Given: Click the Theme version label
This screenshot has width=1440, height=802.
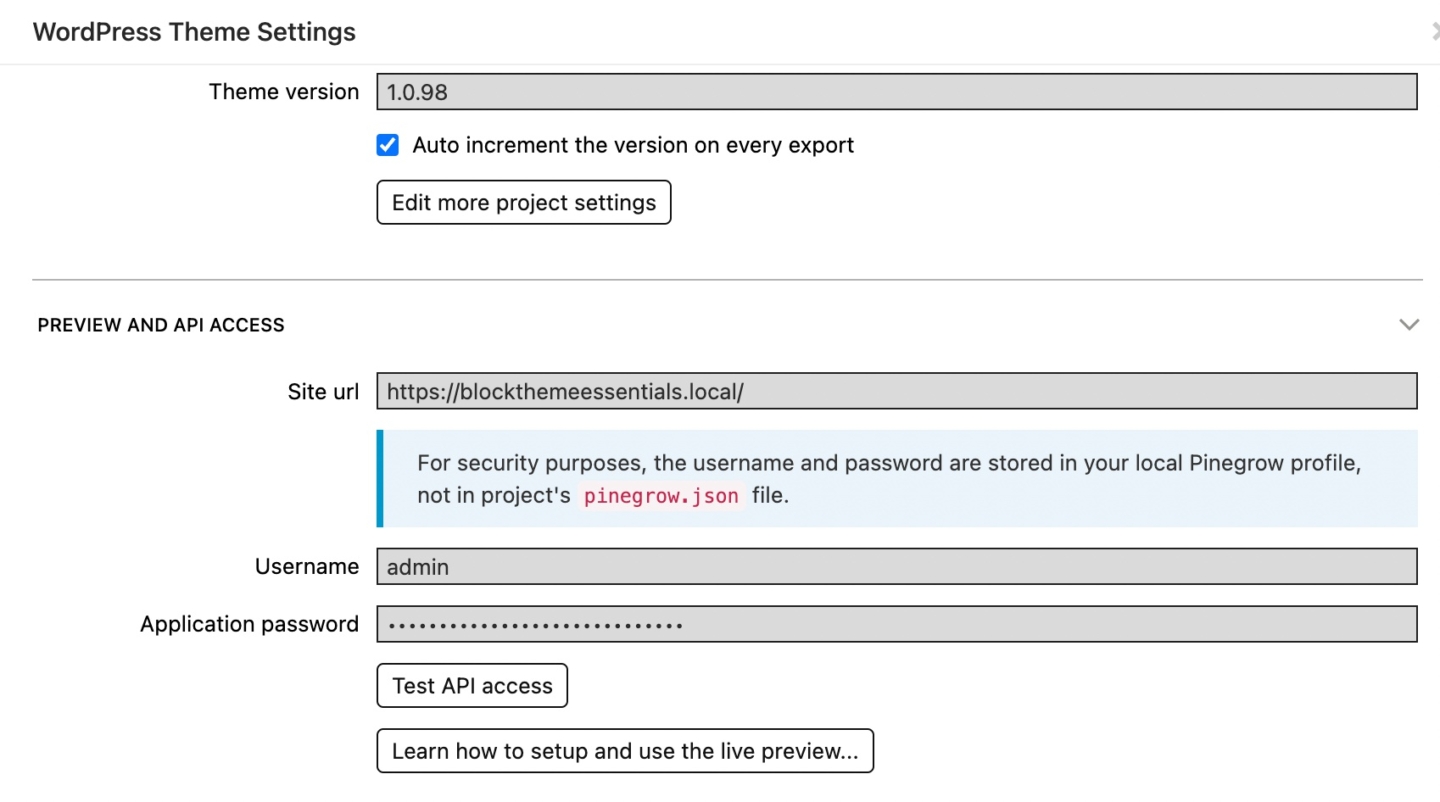Looking at the screenshot, I should [283, 91].
